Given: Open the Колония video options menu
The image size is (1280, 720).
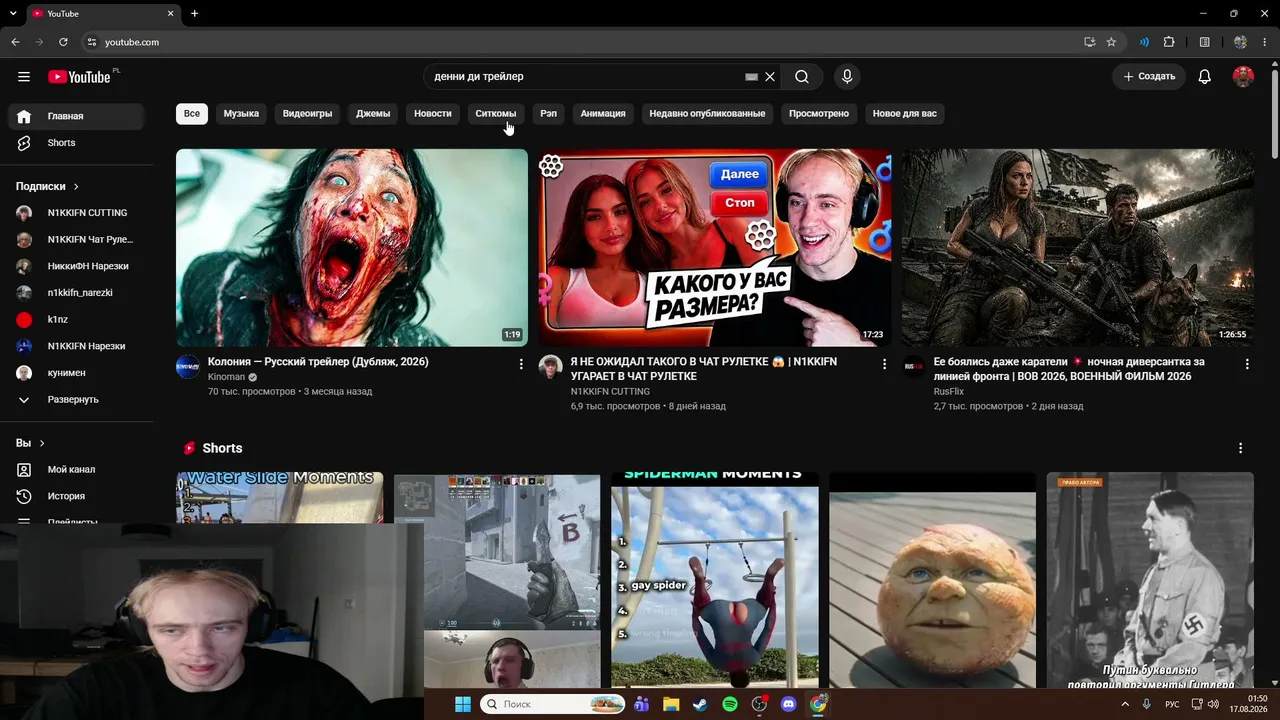Looking at the screenshot, I should click(x=521, y=365).
